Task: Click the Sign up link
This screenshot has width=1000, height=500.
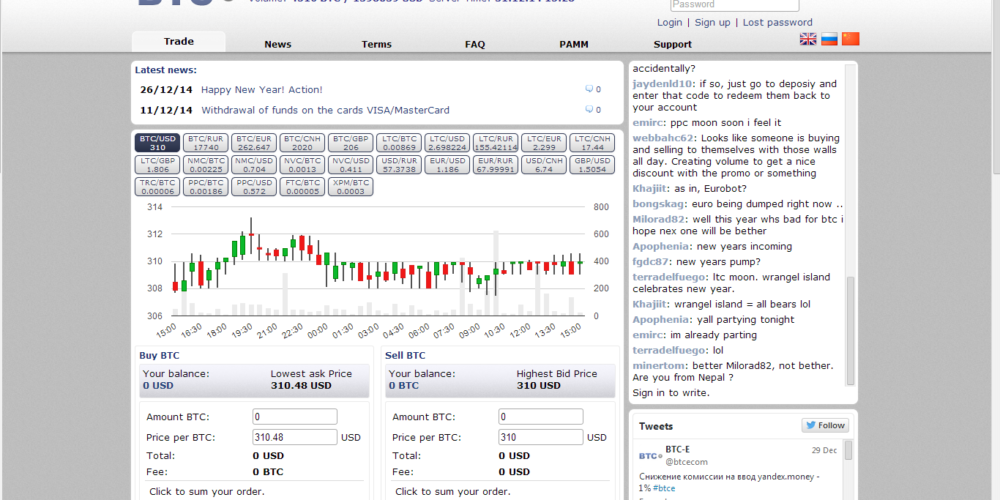Action: [x=712, y=22]
